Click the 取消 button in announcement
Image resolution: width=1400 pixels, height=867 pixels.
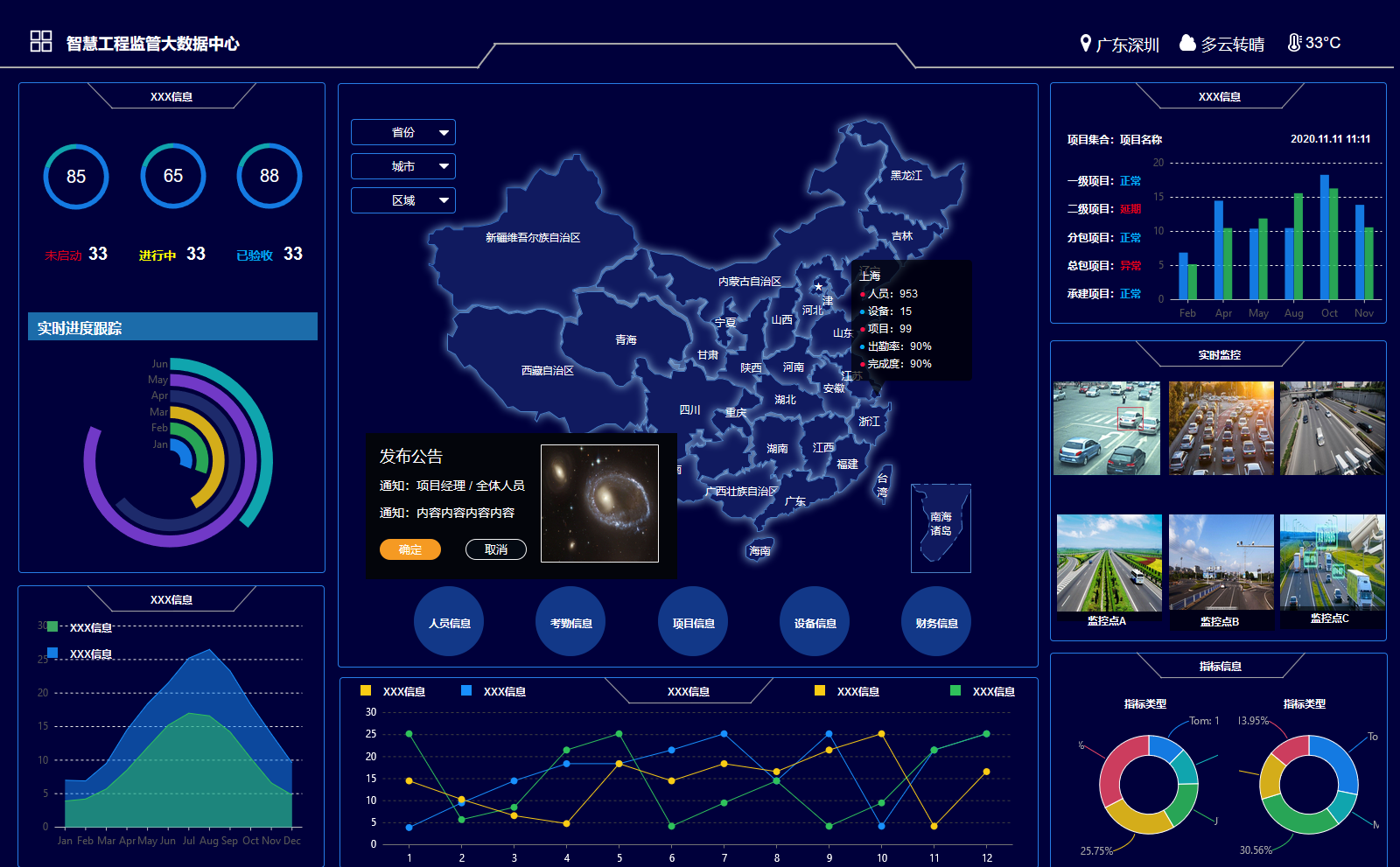(496, 549)
